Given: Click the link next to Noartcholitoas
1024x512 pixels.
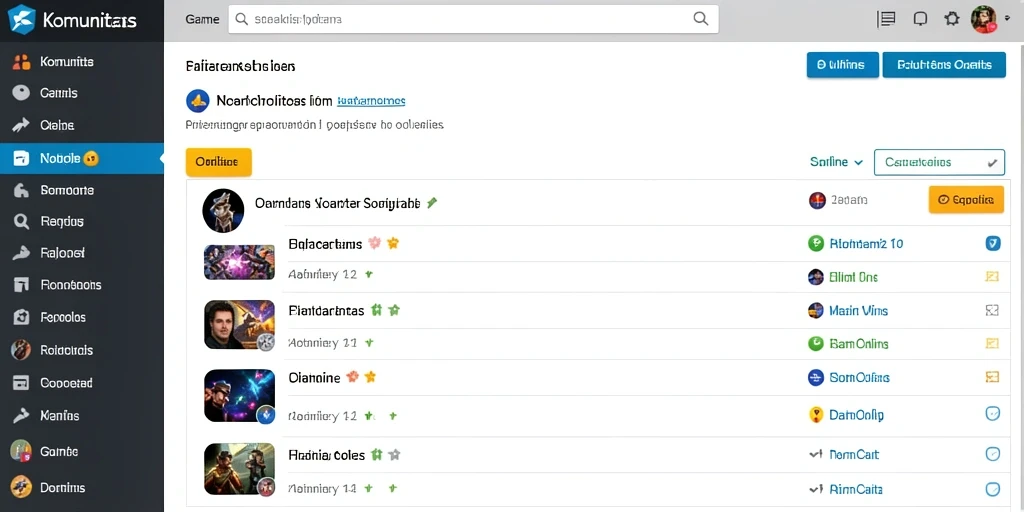Looking at the screenshot, I should 371,101.
